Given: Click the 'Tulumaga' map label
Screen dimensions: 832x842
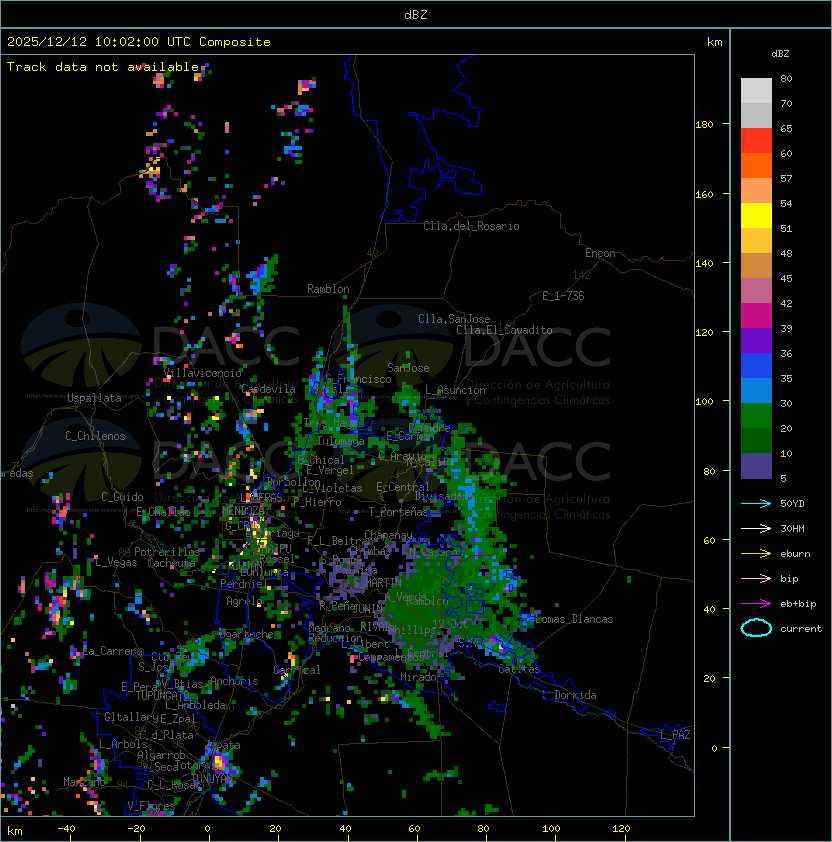Looking at the screenshot, I should coord(341,441).
